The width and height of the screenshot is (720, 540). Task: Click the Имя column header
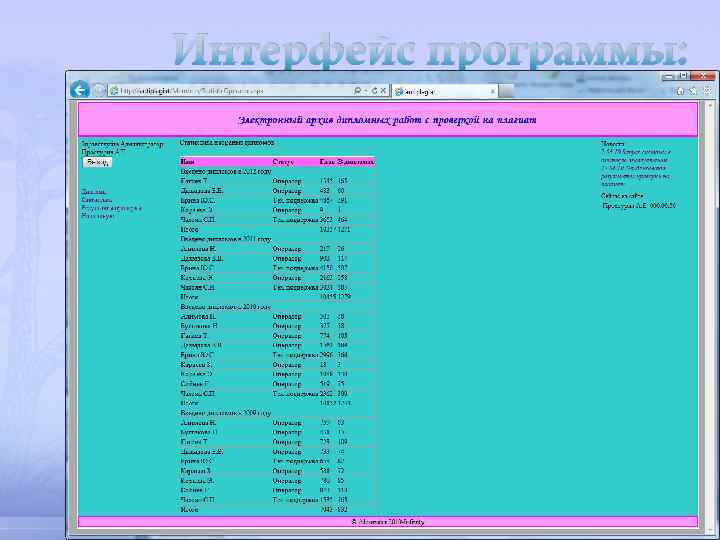click(187, 162)
